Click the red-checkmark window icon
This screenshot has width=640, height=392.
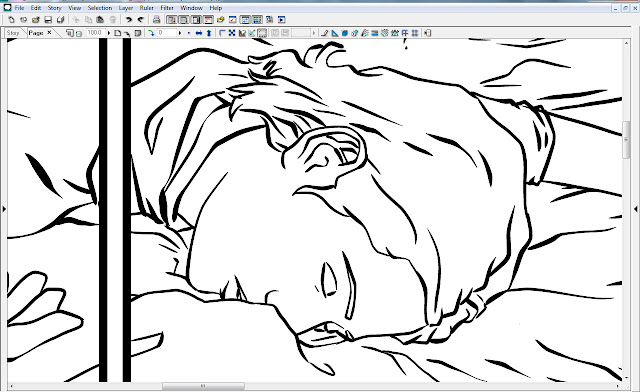click(233, 20)
